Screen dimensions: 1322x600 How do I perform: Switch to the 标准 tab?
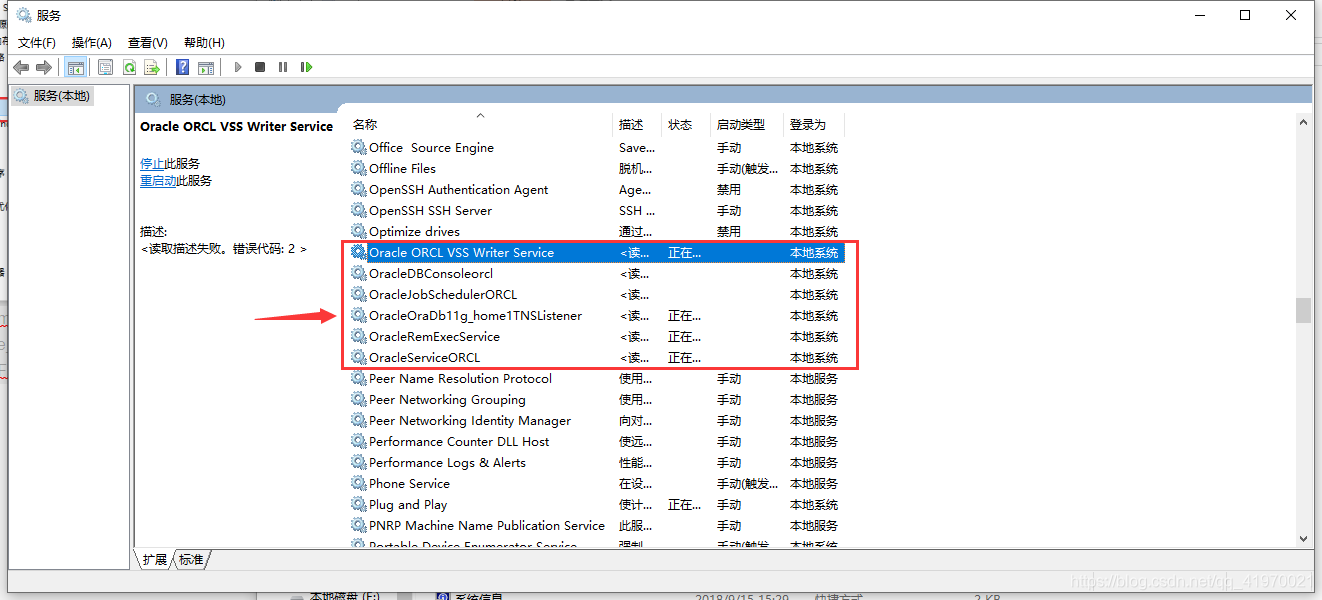click(191, 559)
